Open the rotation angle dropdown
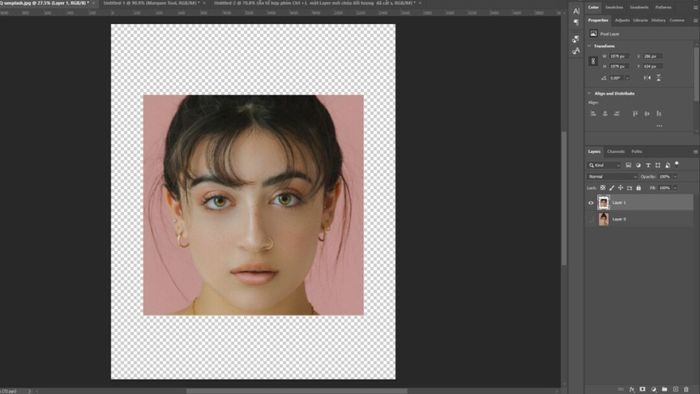Image resolution: width=700 pixels, height=394 pixels. coord(627,78)
